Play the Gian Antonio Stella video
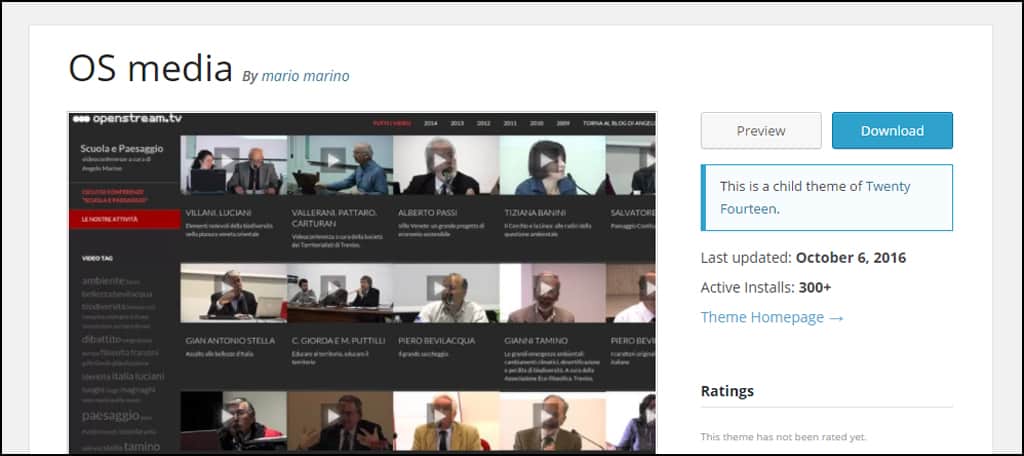This screenshot has width=1024, height=456. [x=226, y=288]
